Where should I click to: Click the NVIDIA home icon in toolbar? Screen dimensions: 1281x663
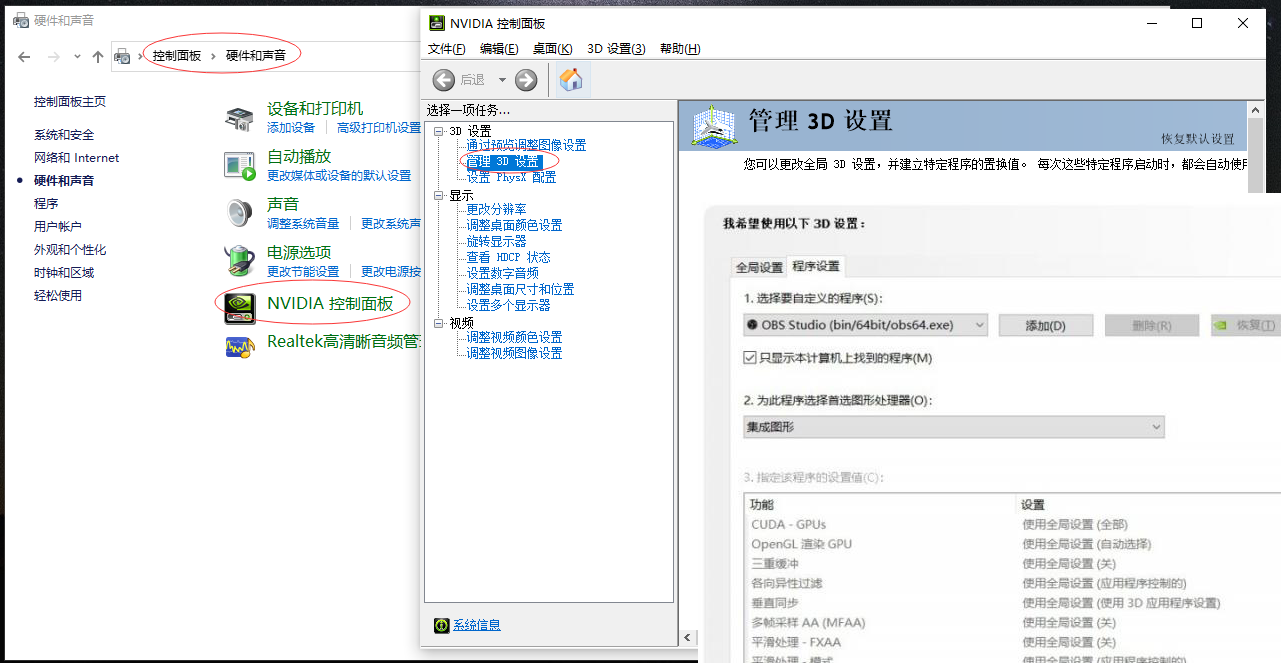(x=571, y=80)
